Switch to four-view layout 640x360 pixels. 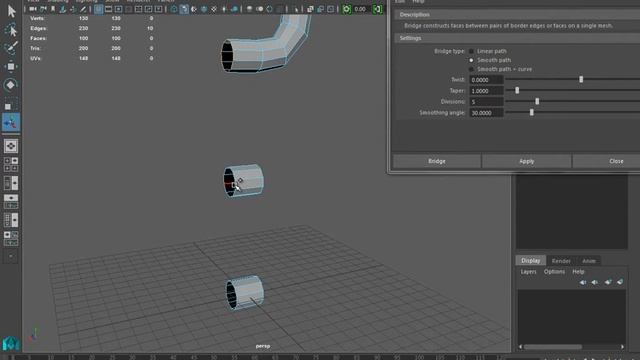[11, 164]
